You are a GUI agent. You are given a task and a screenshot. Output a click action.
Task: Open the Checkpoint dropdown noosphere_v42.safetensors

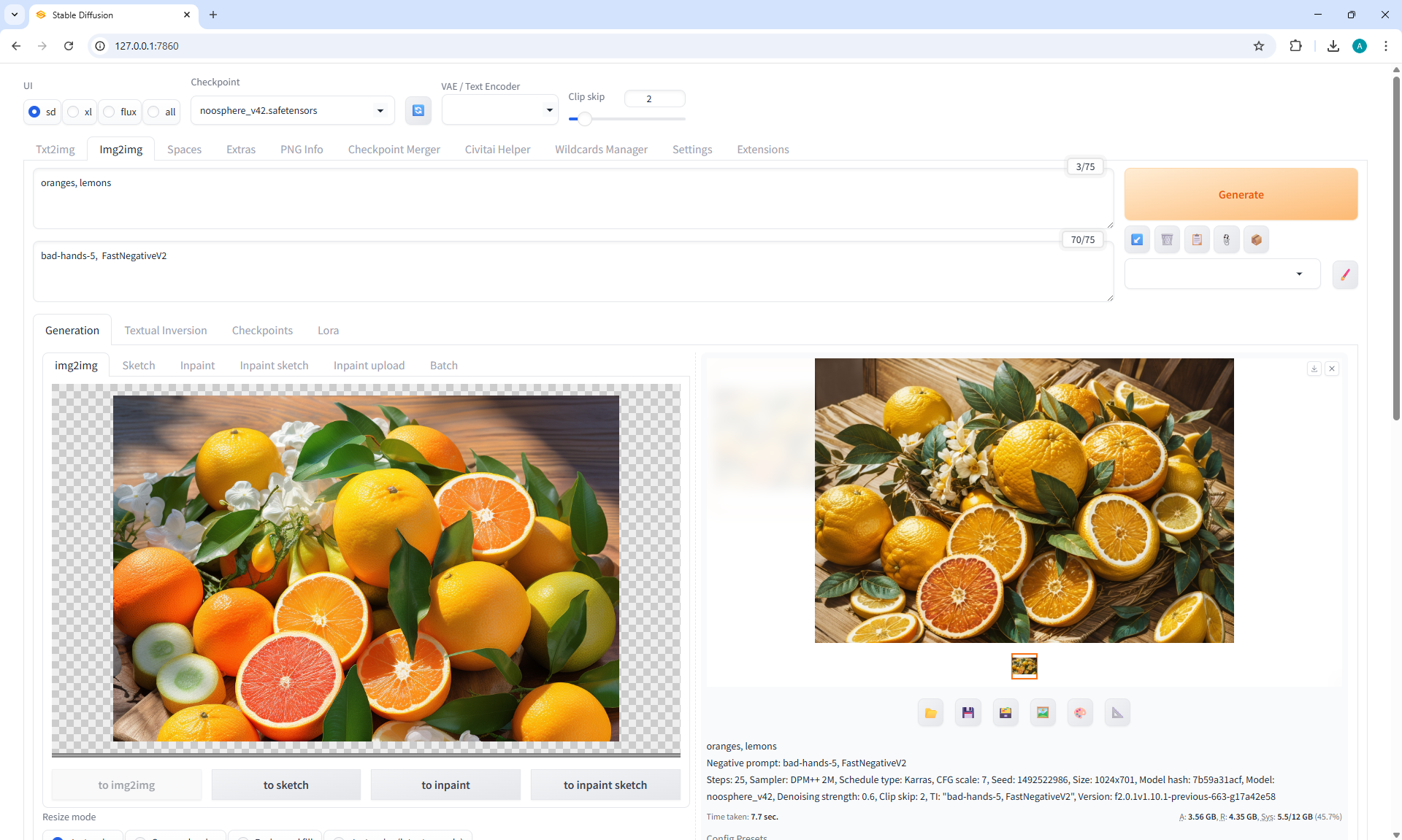pyautogui.click(x=292, y=110)
